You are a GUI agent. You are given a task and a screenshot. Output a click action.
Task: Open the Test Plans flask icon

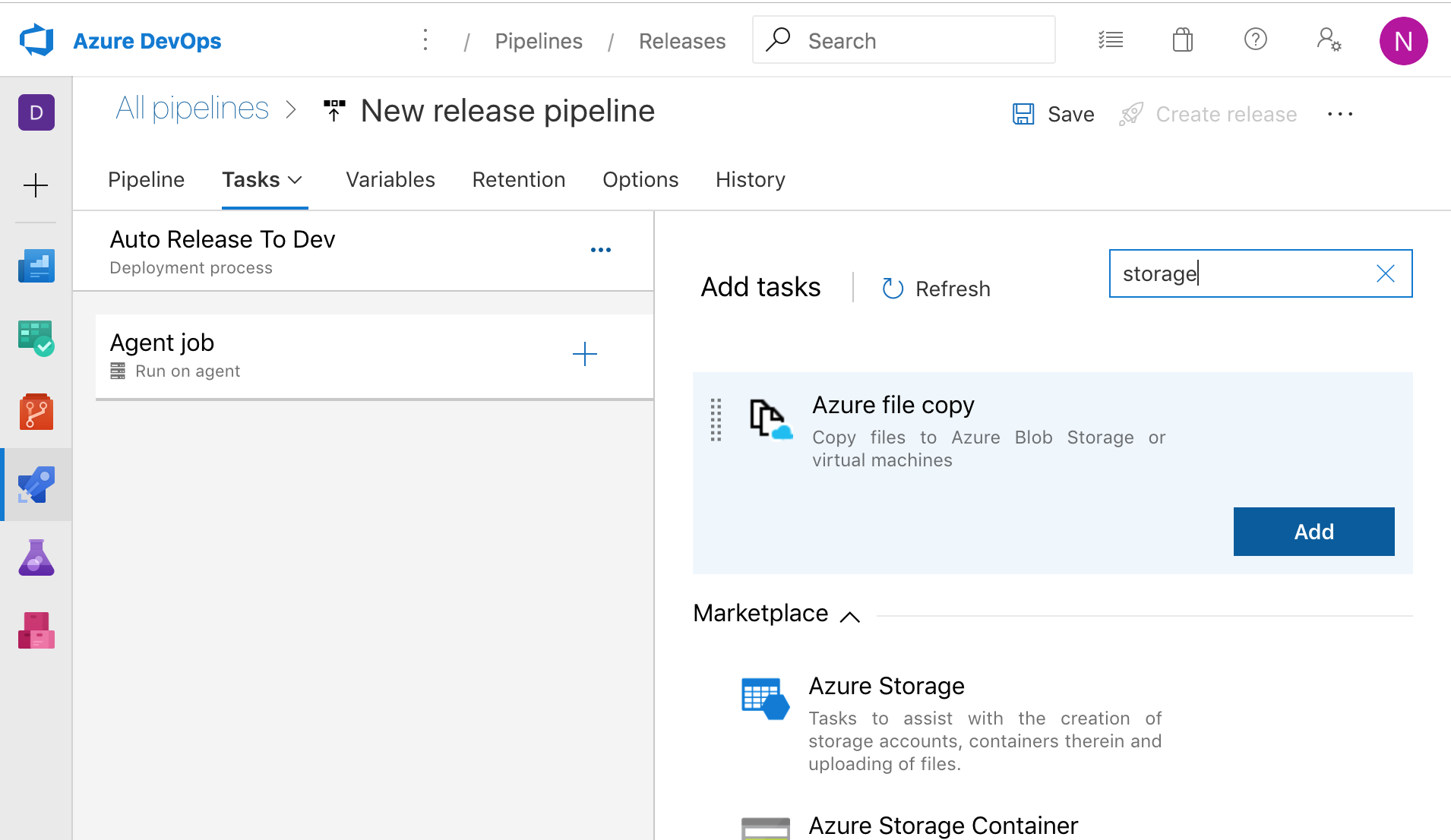[36, 557]
